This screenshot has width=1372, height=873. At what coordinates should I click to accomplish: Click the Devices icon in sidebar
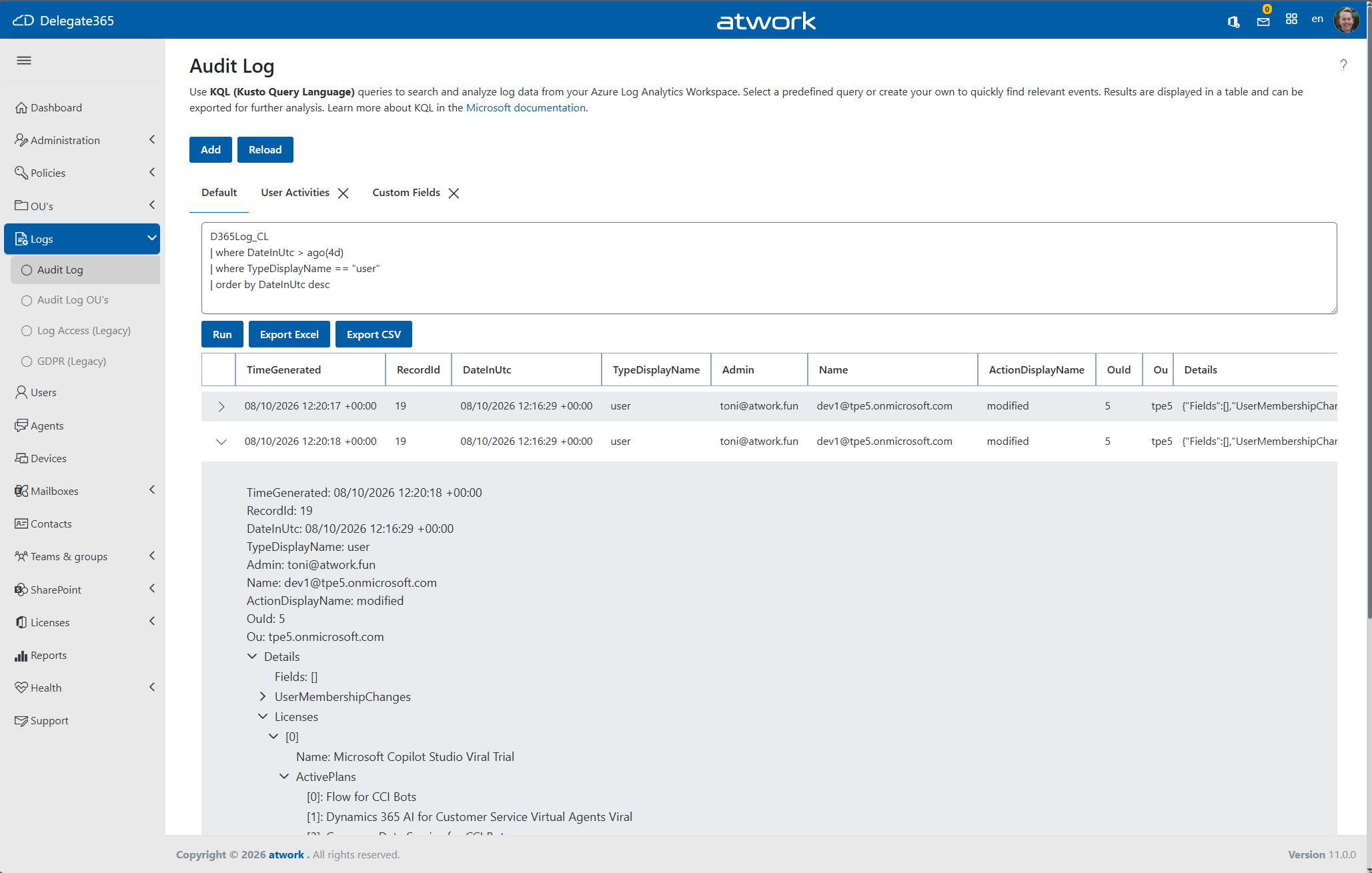pyautogui.click(x=21, y=458)
